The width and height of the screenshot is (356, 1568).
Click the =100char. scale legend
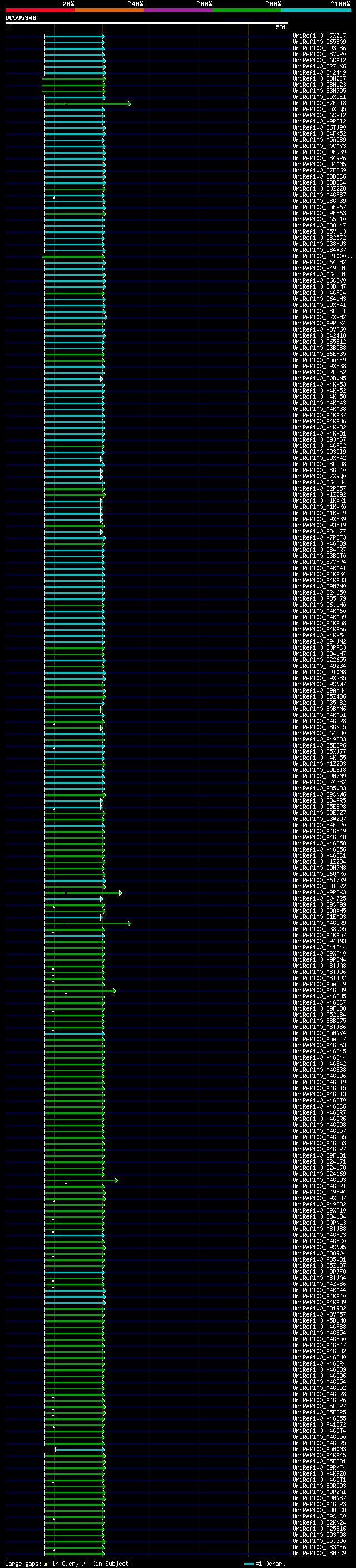[x=265, y=1564]
